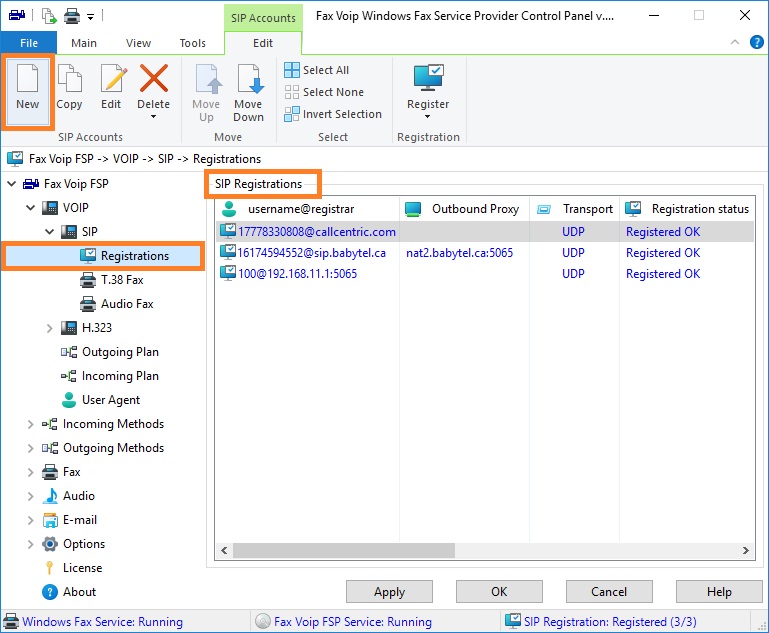
Task: Open the Register button dropdown arrow
Action: (x=428, y=117)
